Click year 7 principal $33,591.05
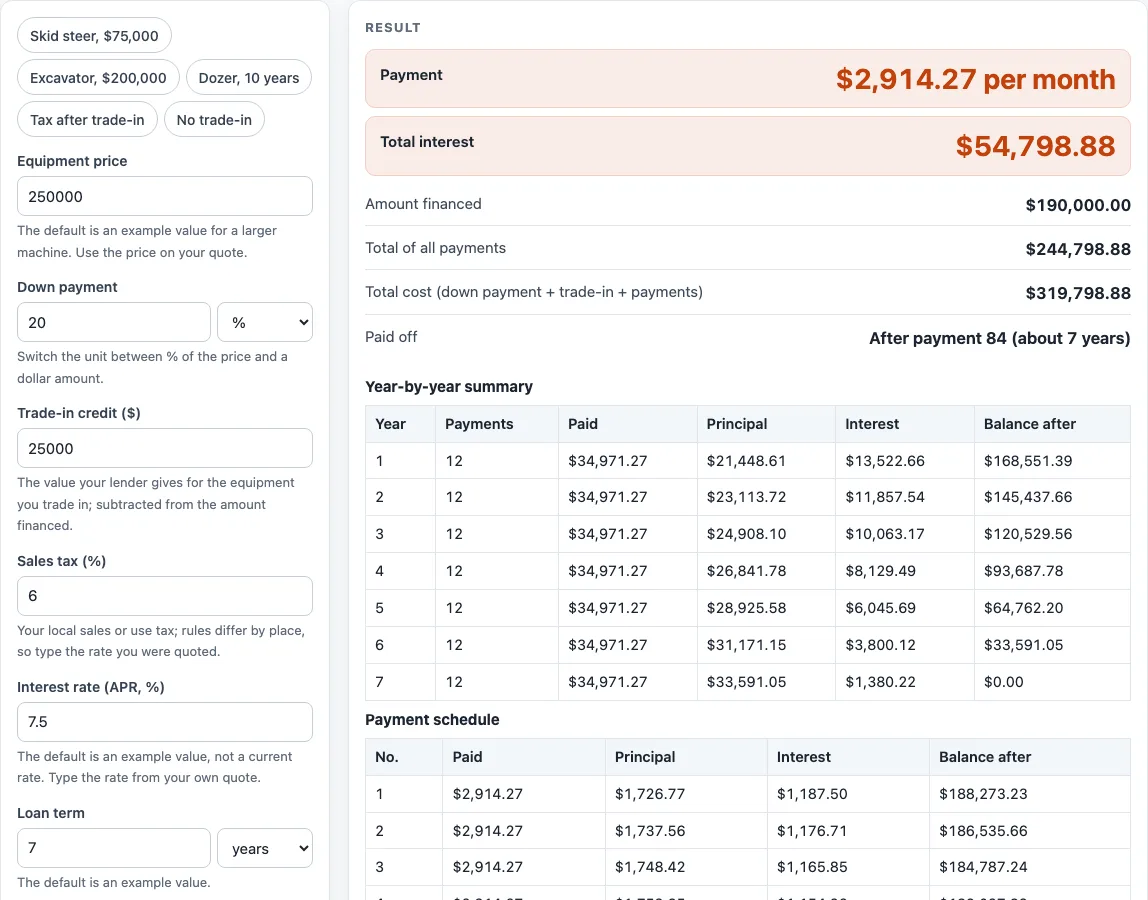Image resolution: width=1148 pixels, height=900 pixels. [x=746, y=682]
